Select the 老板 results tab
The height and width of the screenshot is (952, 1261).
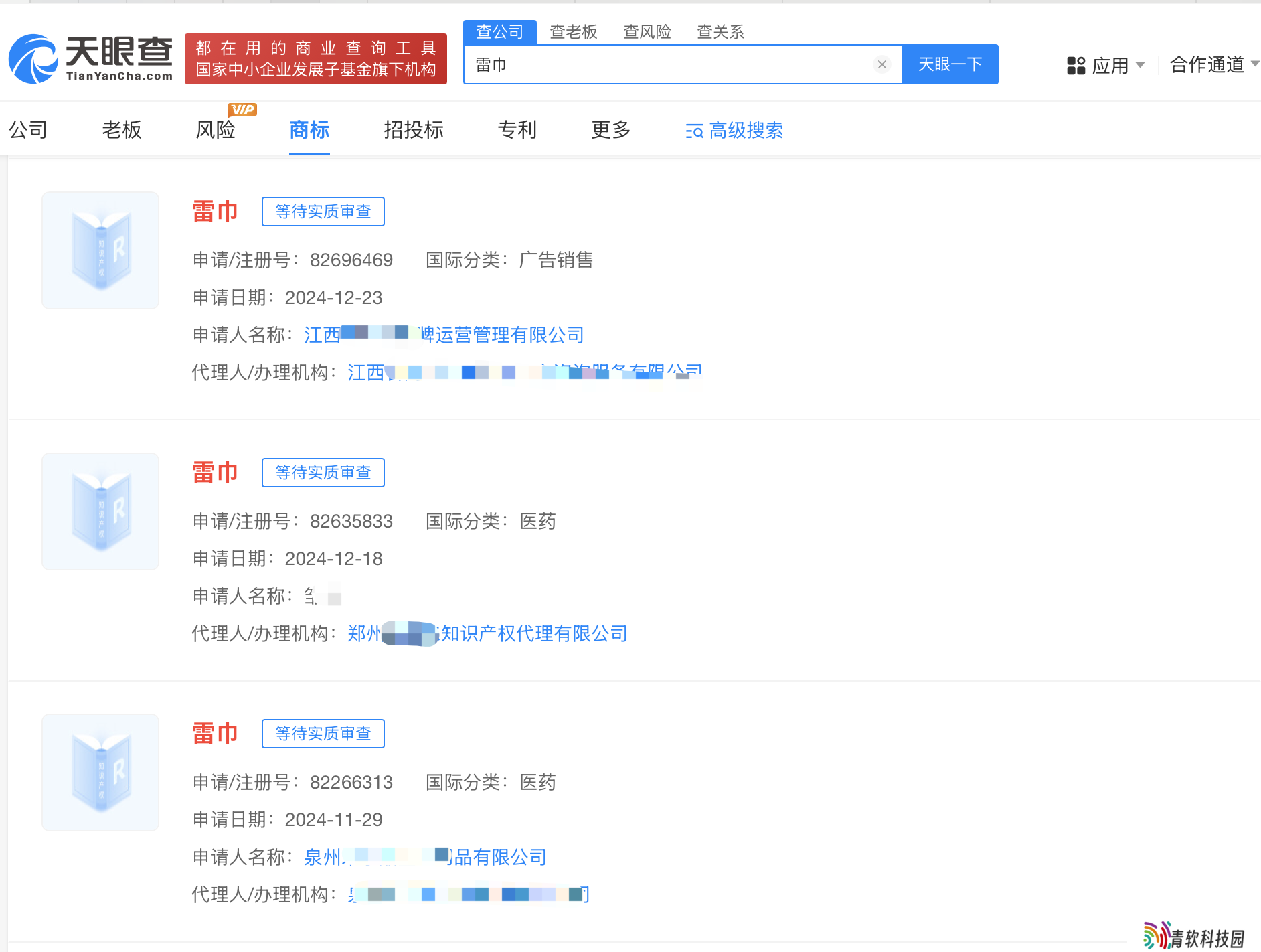tap(122, 129)
